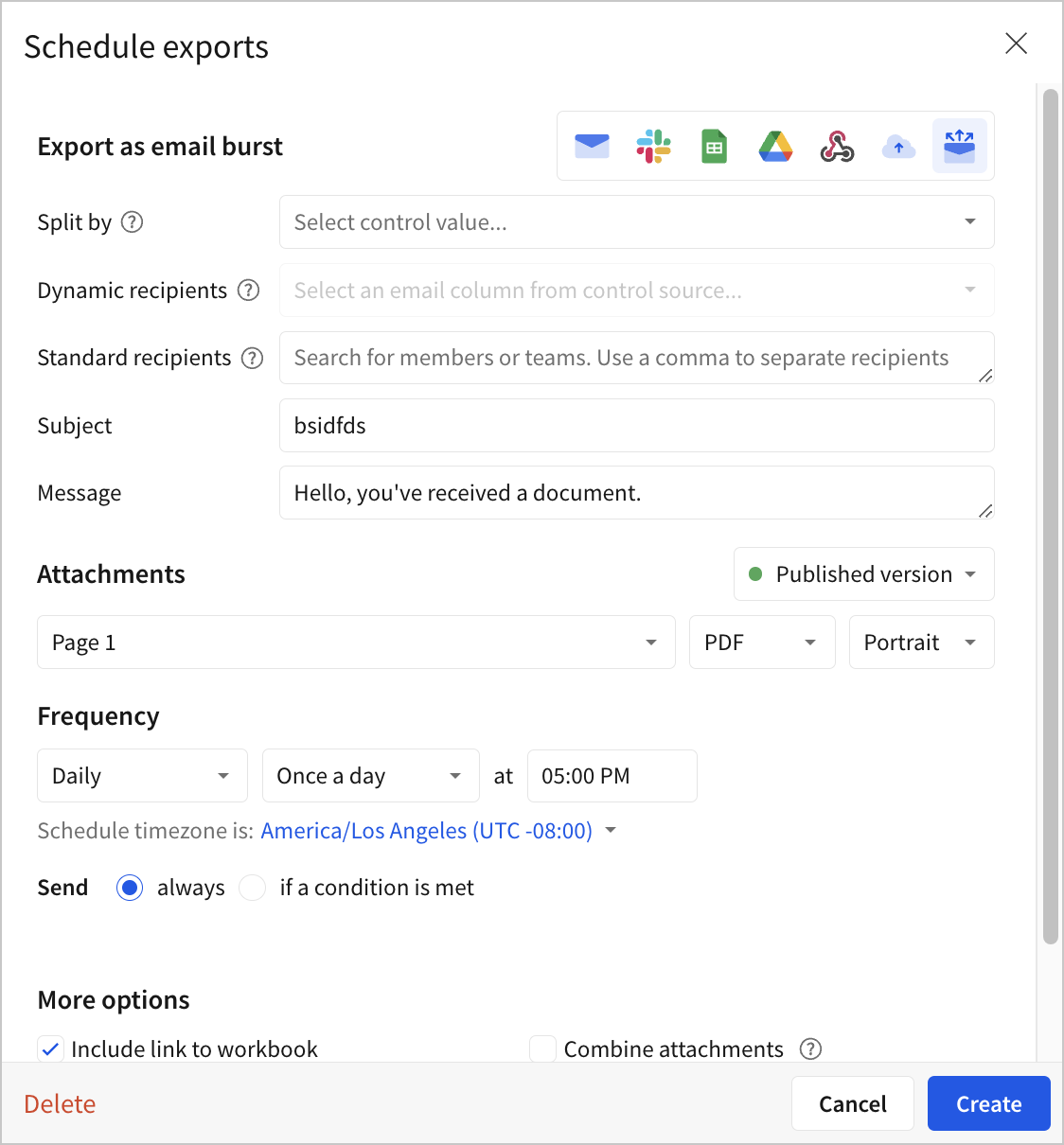The image size is (1064, 1145).
Task: Click the dialog vertical scrollbar
Action: 1050,516
